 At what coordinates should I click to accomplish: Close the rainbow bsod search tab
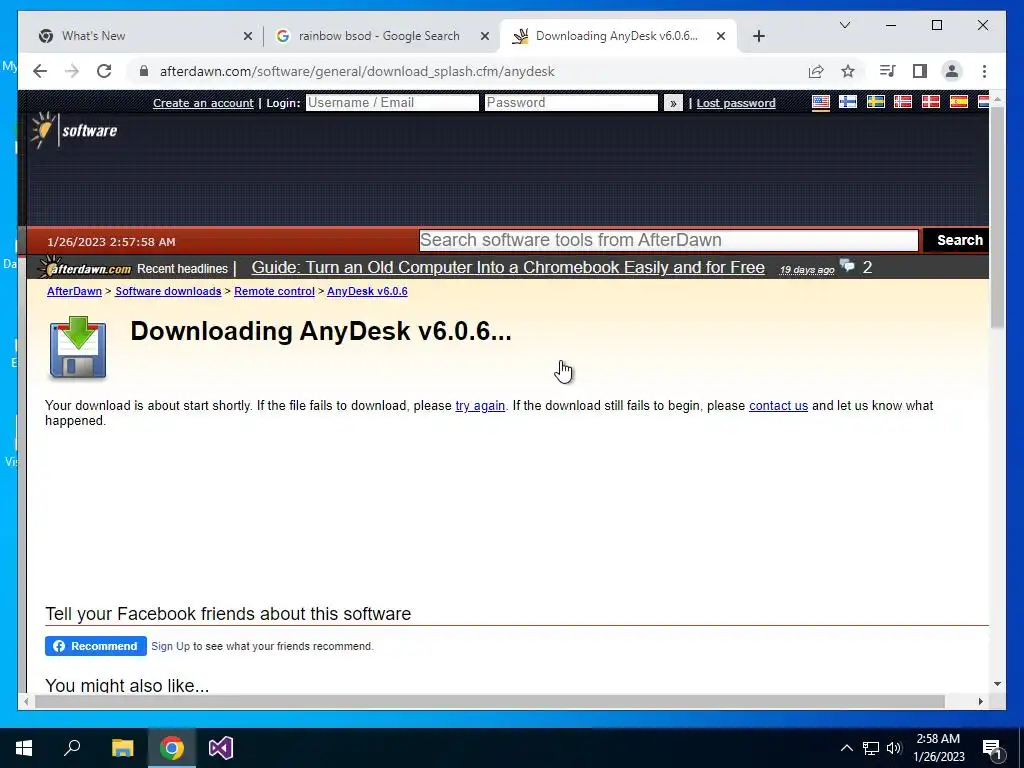click(485, 36)
